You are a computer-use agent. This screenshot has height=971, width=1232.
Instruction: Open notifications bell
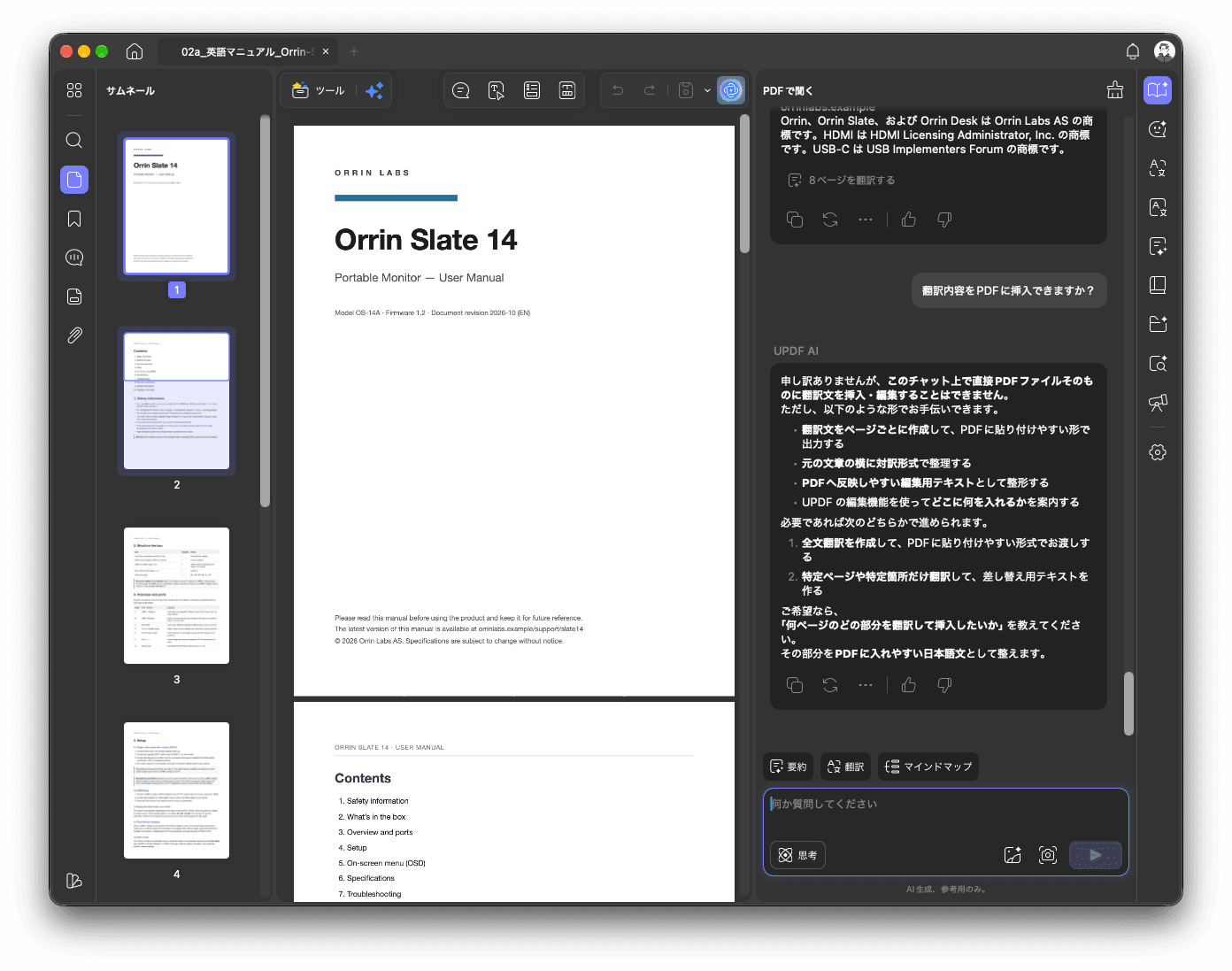pos(1132,51)
